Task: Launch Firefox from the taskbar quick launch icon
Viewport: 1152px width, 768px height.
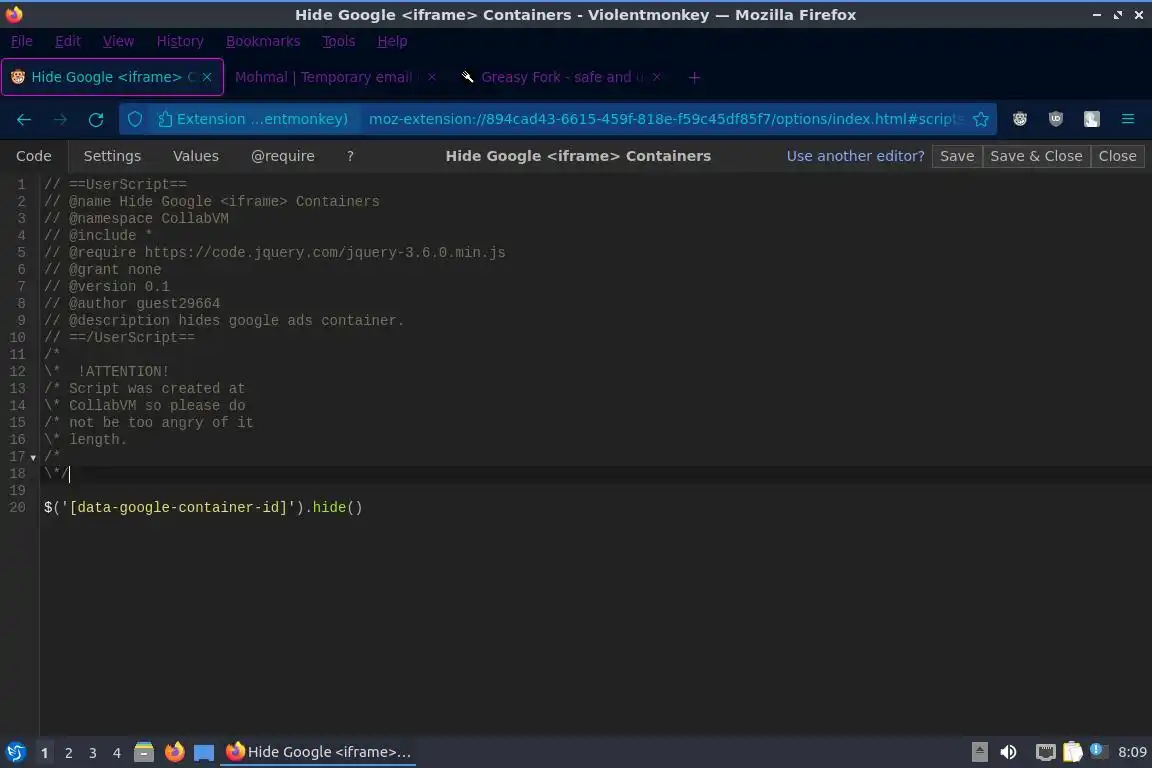Action: coord(174,752)
